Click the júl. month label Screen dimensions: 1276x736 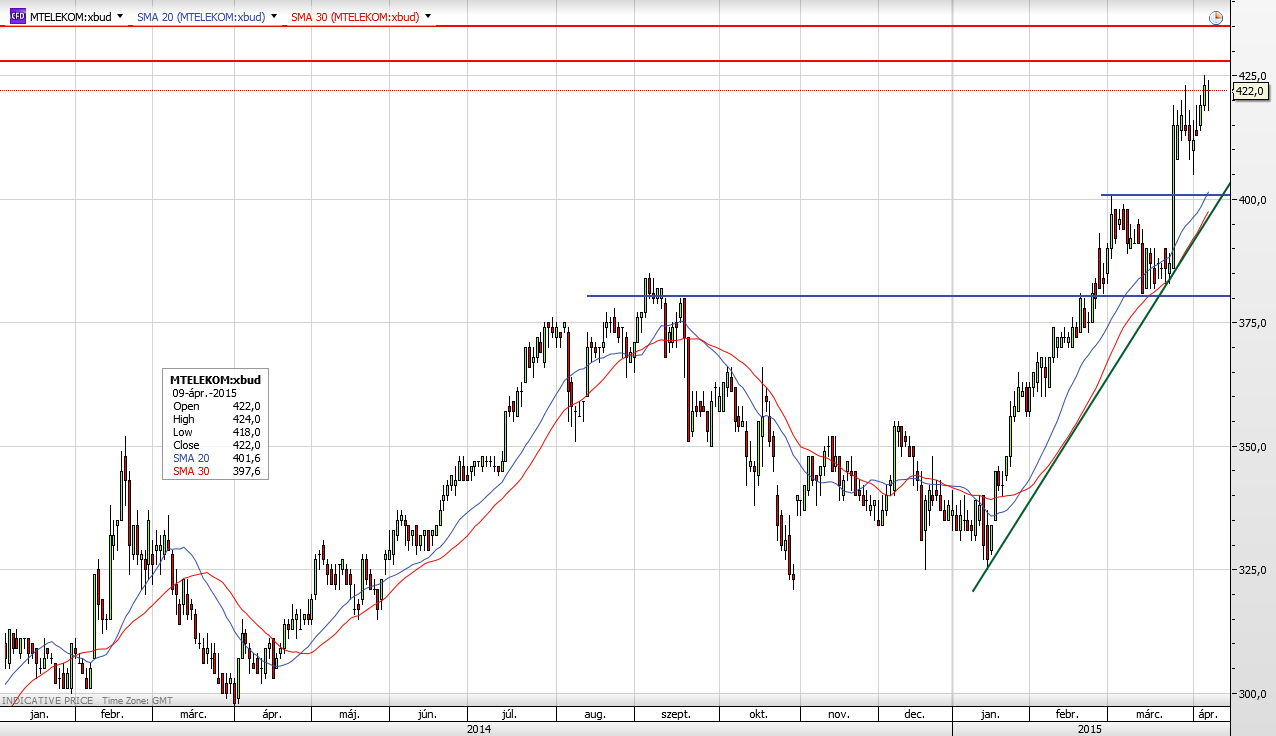click(508, 715)
